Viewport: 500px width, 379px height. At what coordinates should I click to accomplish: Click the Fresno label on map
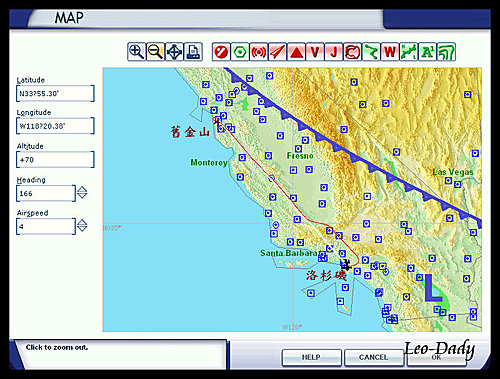(300, 156)
